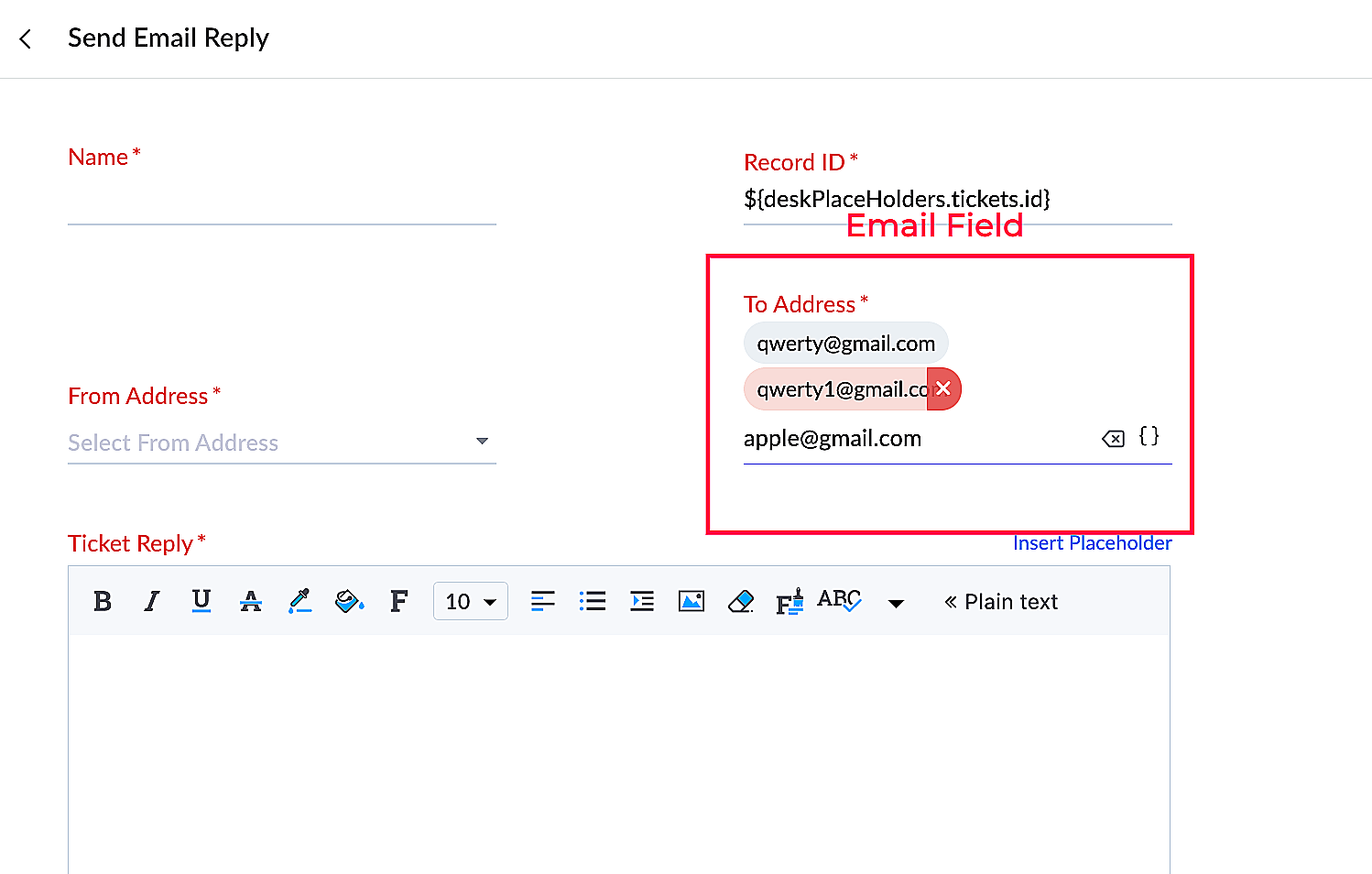Insert a bulleted list
Viewport: 1372px width, 874px height.
pyautogui.click(x=593, y=602)
